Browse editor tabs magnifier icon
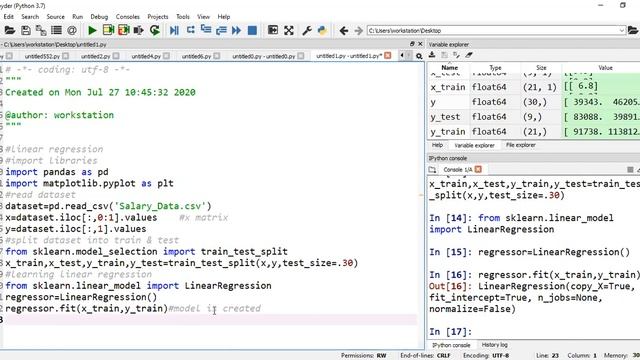Image resolution: width=640 pixels, height=360 pixels. click(x=419, y=56)
